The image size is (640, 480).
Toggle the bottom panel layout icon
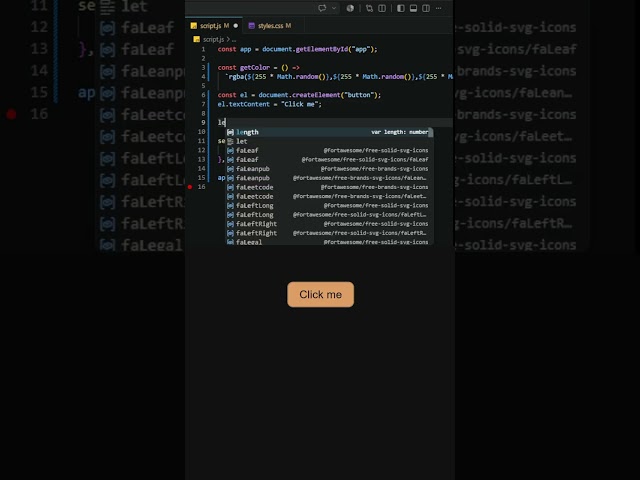pos(413,8)
